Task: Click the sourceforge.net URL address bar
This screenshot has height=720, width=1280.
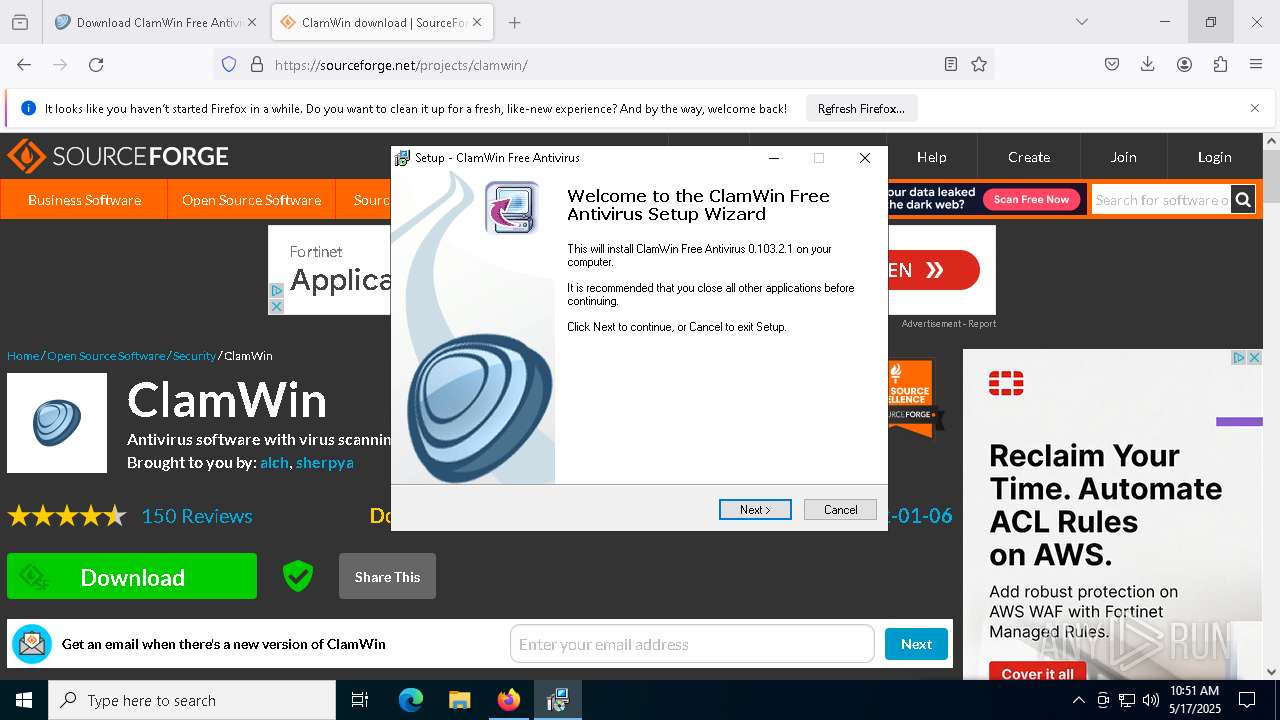Action: [x=600, y=65]
